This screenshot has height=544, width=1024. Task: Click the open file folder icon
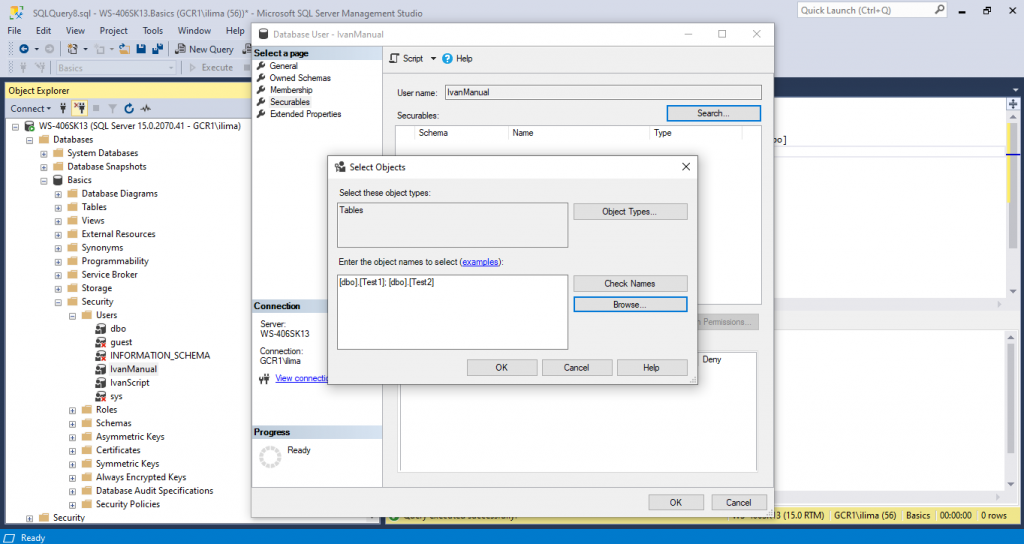tap(124, 49)
